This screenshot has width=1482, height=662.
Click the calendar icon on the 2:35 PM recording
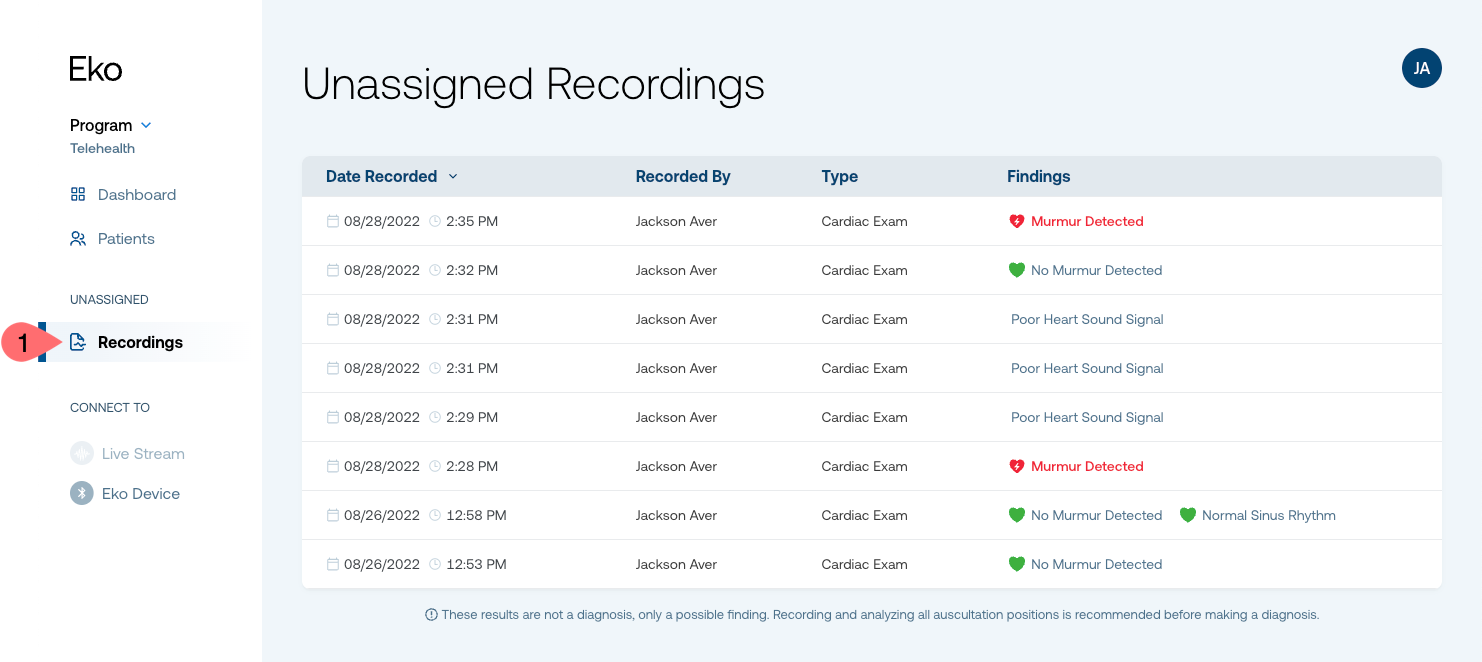coord(332,221)
